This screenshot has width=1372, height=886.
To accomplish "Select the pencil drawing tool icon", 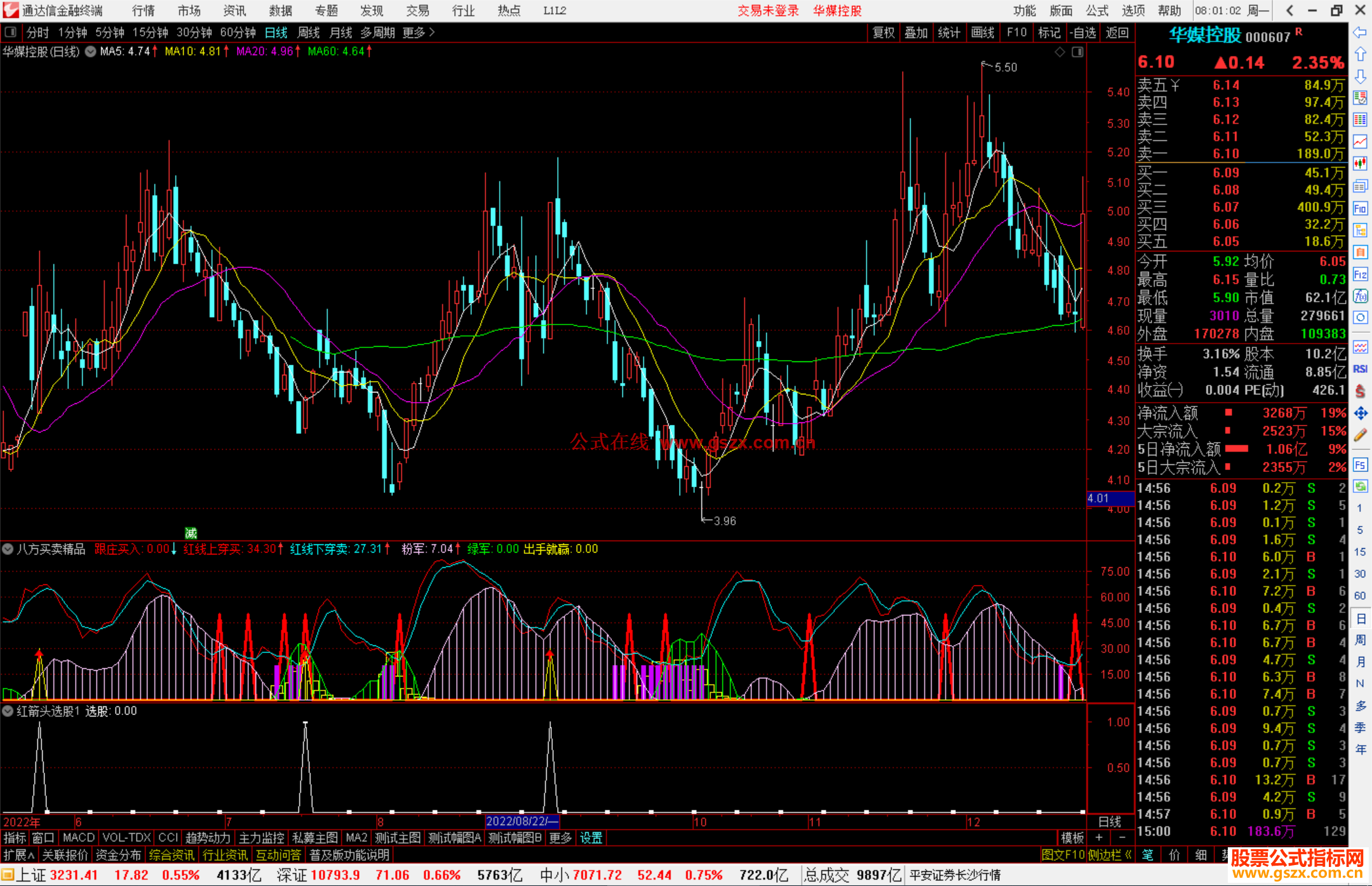I will (x=1360, y=436).
